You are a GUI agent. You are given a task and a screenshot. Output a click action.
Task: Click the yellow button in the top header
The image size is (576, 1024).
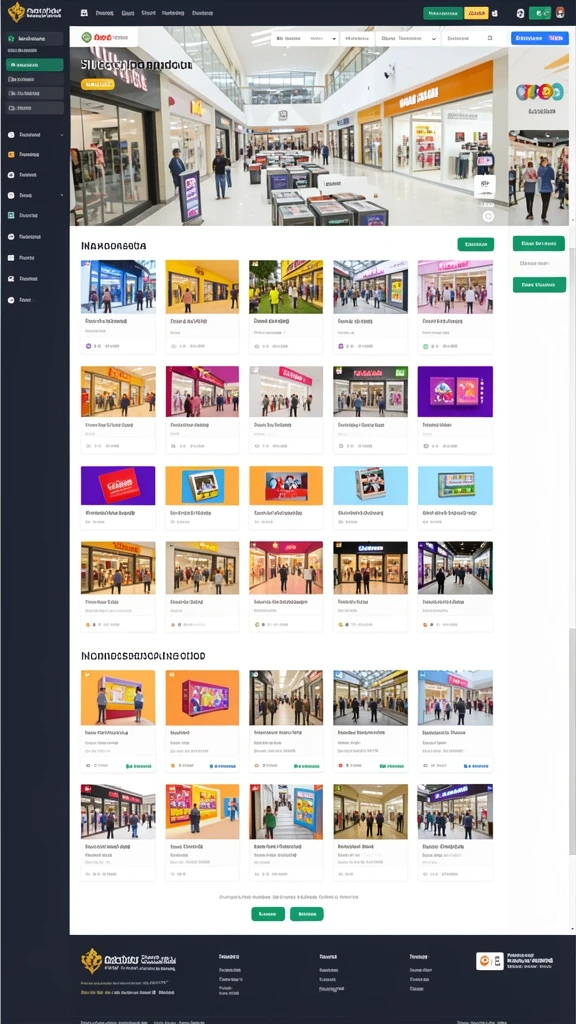coord(476,13)
